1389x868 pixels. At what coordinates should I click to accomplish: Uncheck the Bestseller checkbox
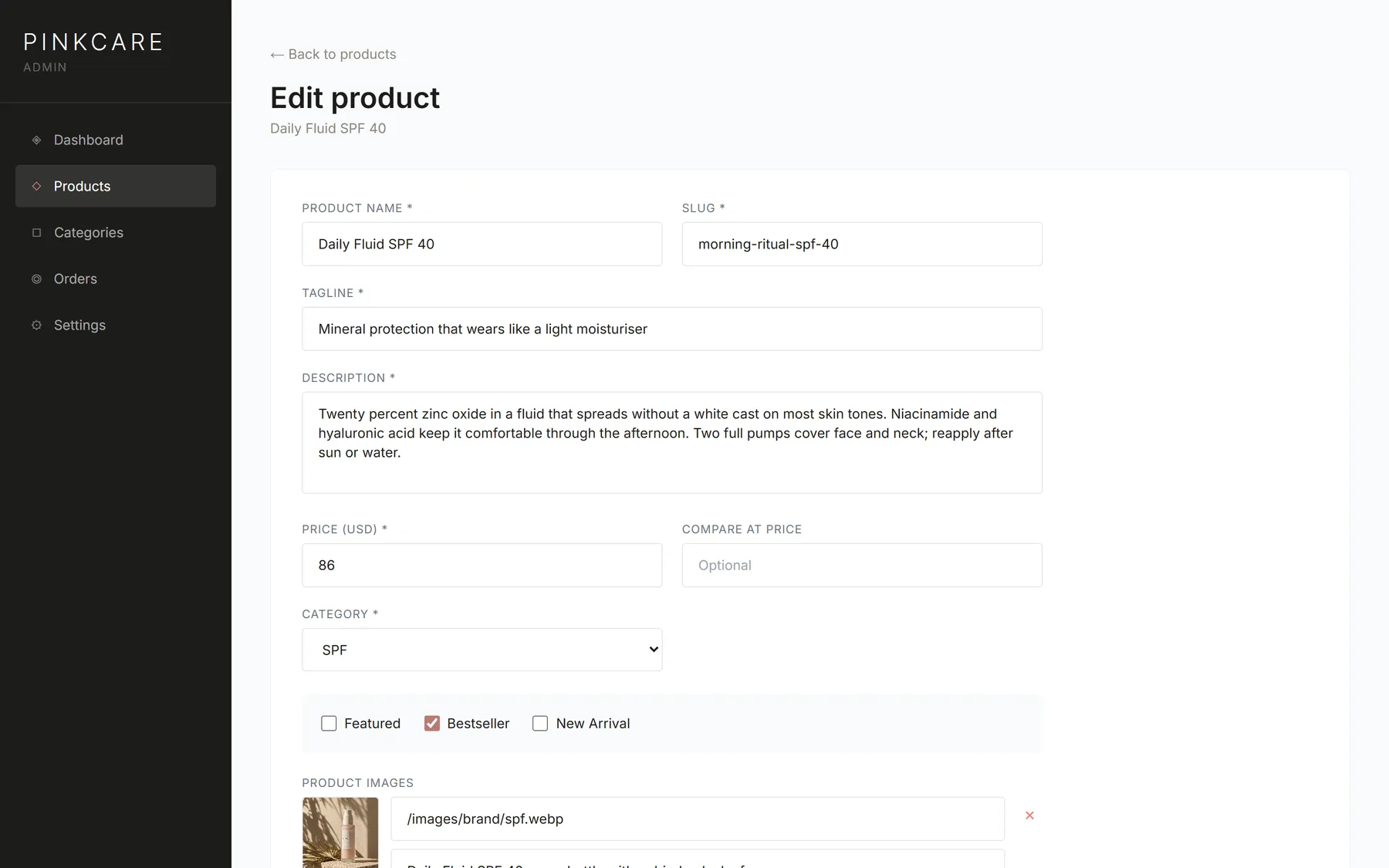(432, 723)
